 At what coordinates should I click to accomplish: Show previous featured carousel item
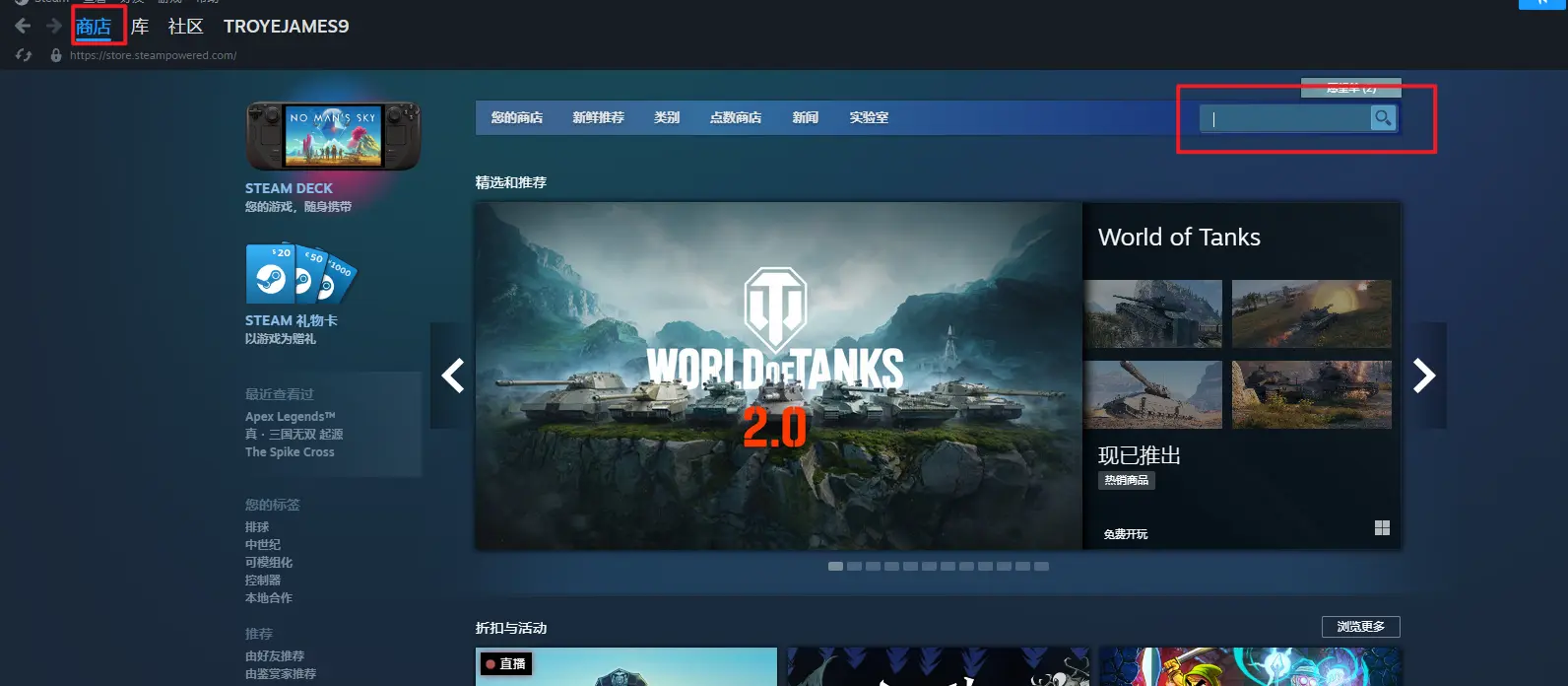click(452, 376)
